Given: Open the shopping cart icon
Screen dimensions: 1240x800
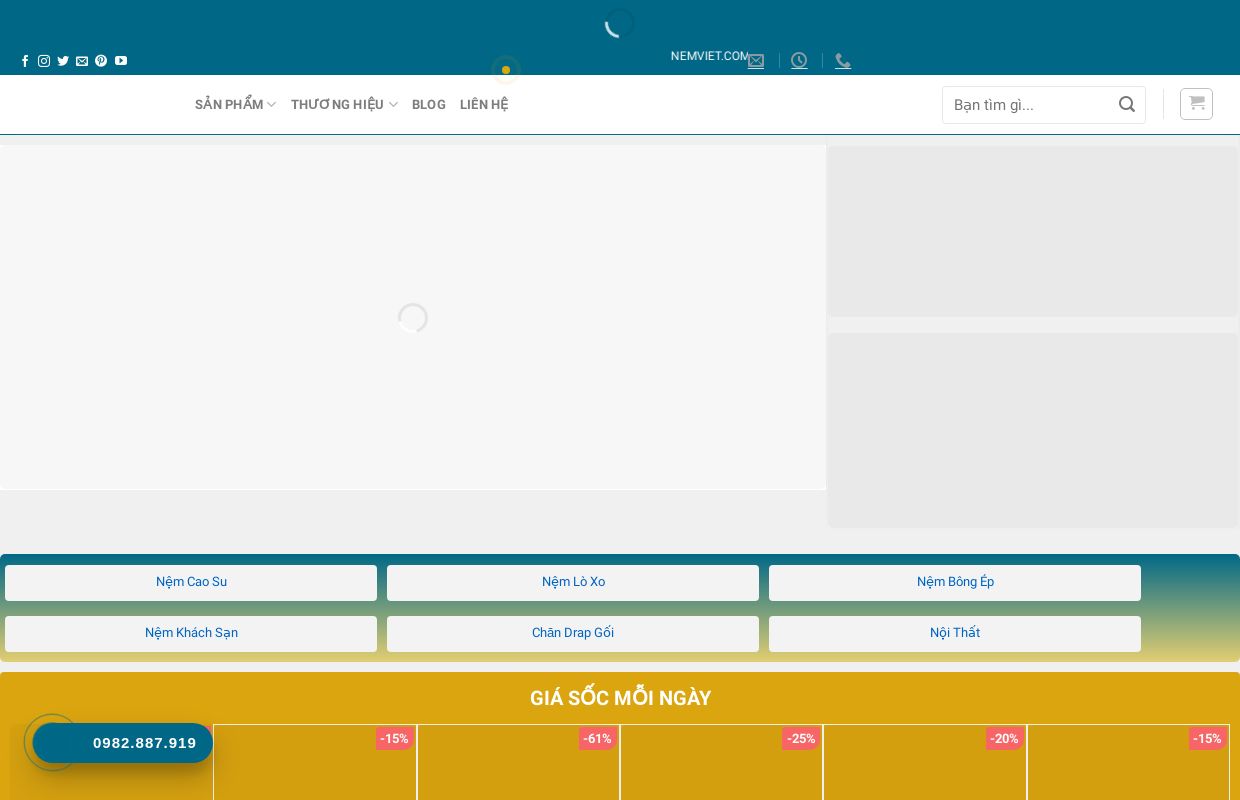Looking at the screenshot, I should (1196, 104).
